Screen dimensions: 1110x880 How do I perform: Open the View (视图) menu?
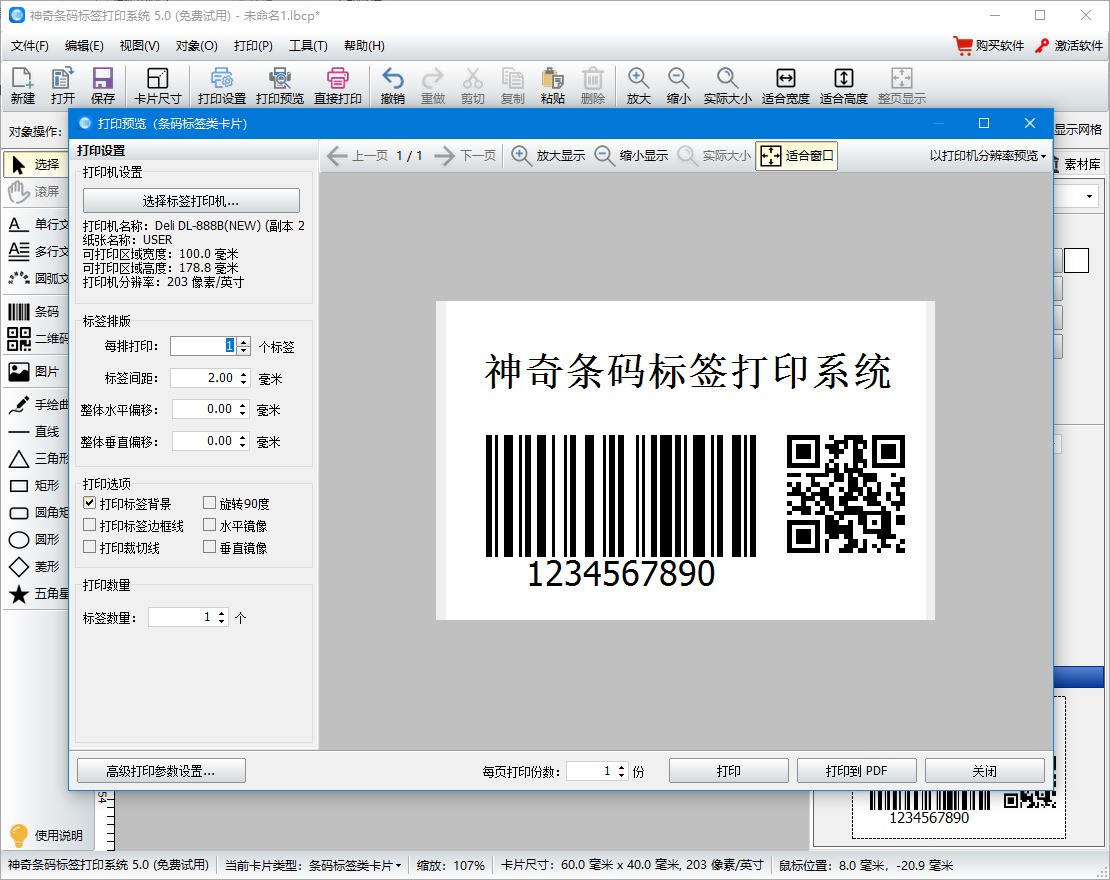pos(139,45)
